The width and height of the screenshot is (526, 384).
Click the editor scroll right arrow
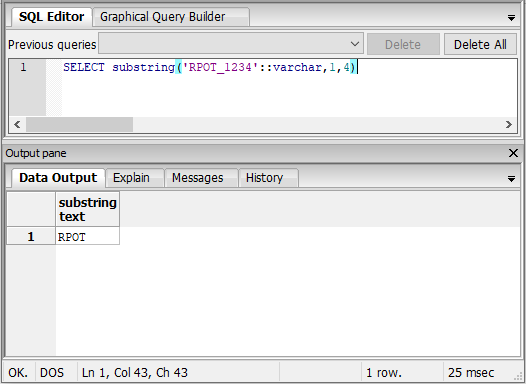509,124
